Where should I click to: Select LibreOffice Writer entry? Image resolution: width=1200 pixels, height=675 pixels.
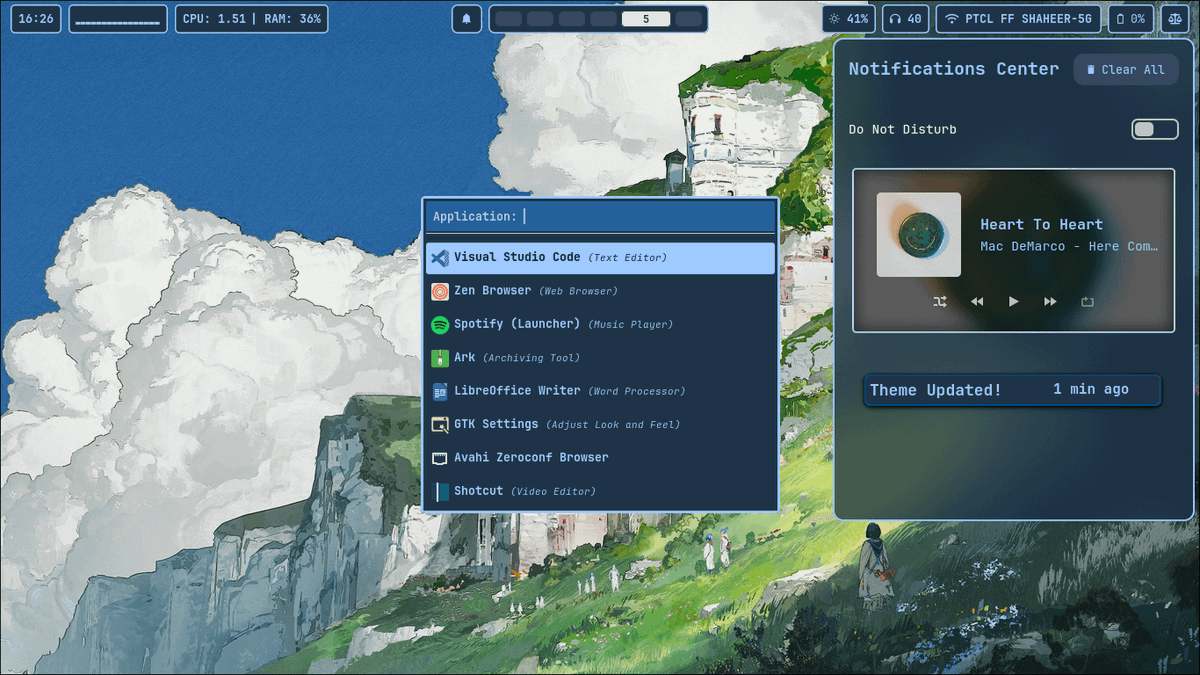coord(600,391)
